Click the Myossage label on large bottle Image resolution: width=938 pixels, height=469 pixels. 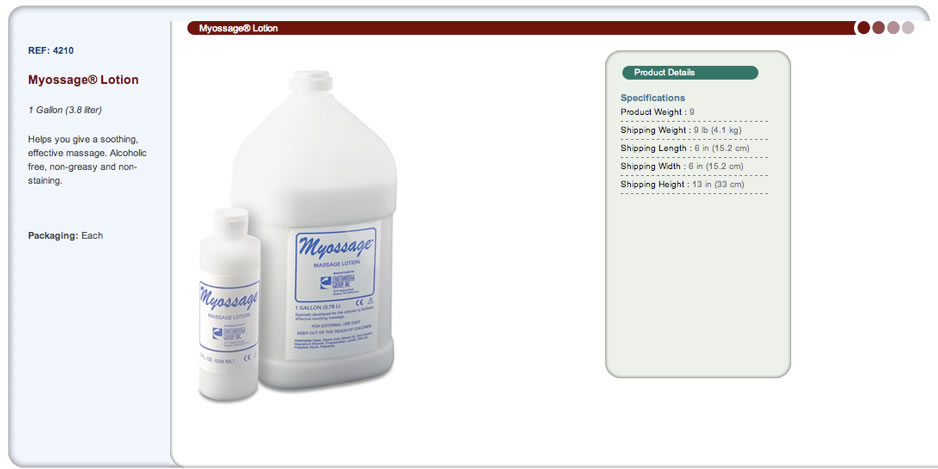336,264
